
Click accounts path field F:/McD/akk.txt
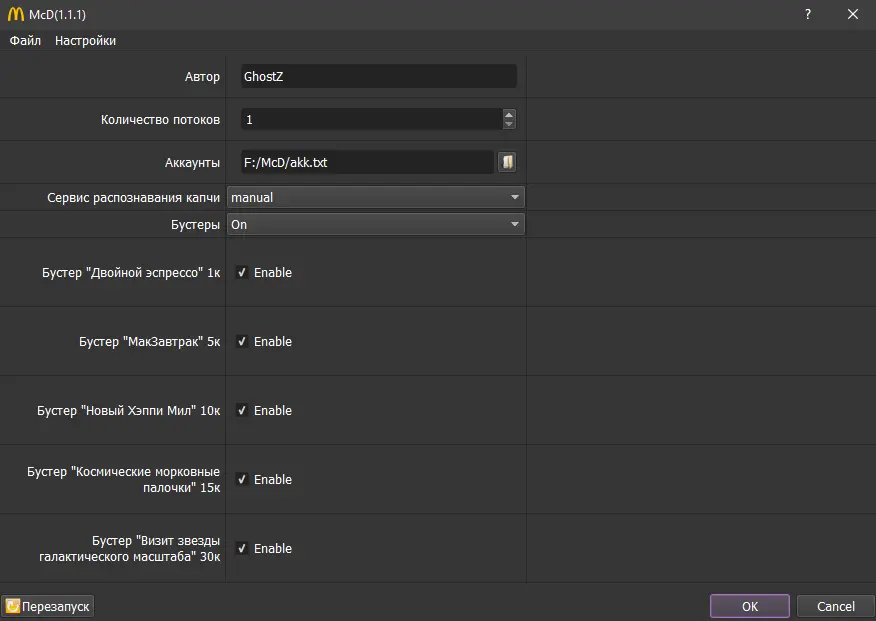[x=368, y=162]
